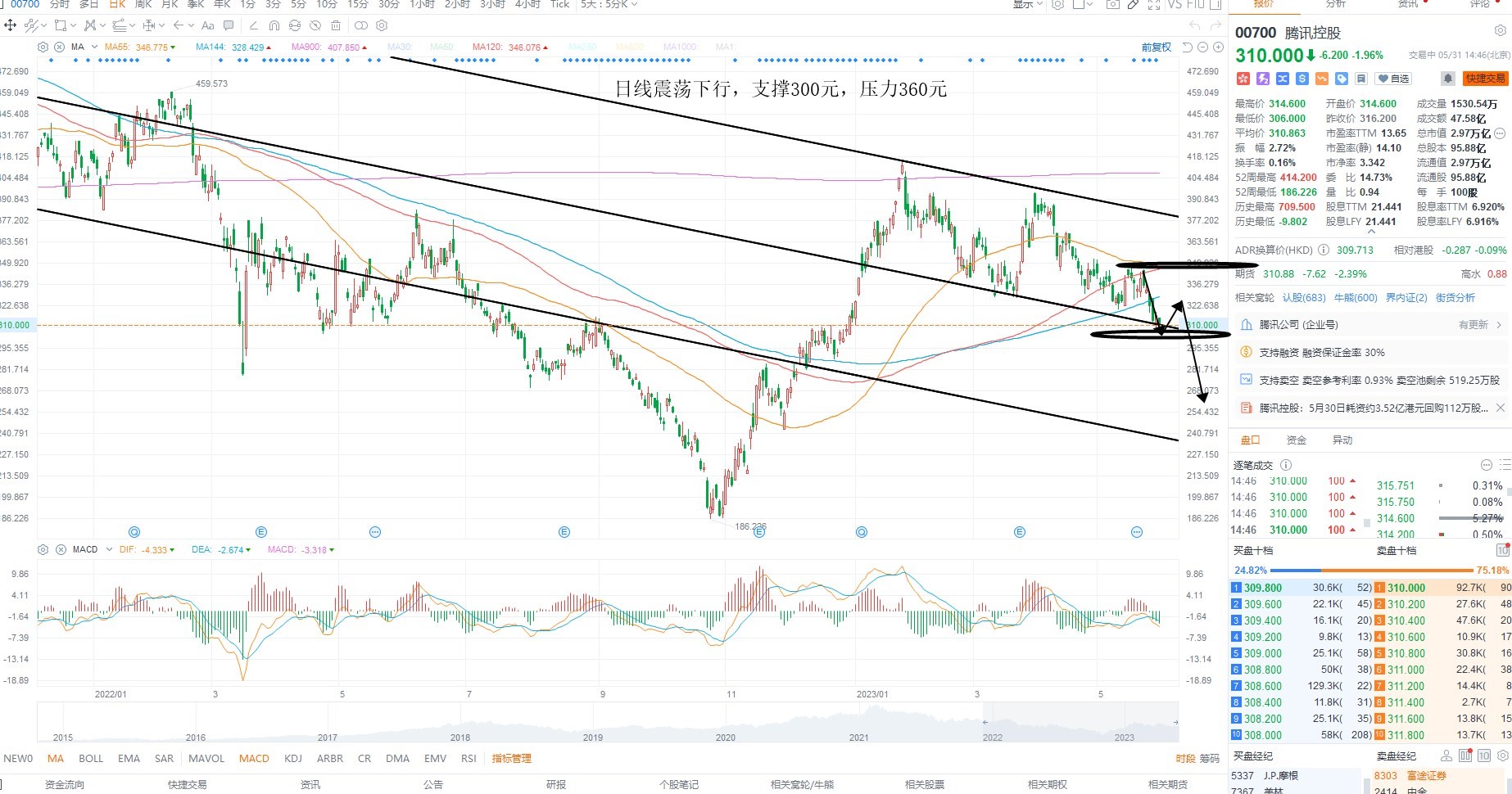Zoom out chart with minus circle
The image size is (1512, 794).
point(1202,47)
